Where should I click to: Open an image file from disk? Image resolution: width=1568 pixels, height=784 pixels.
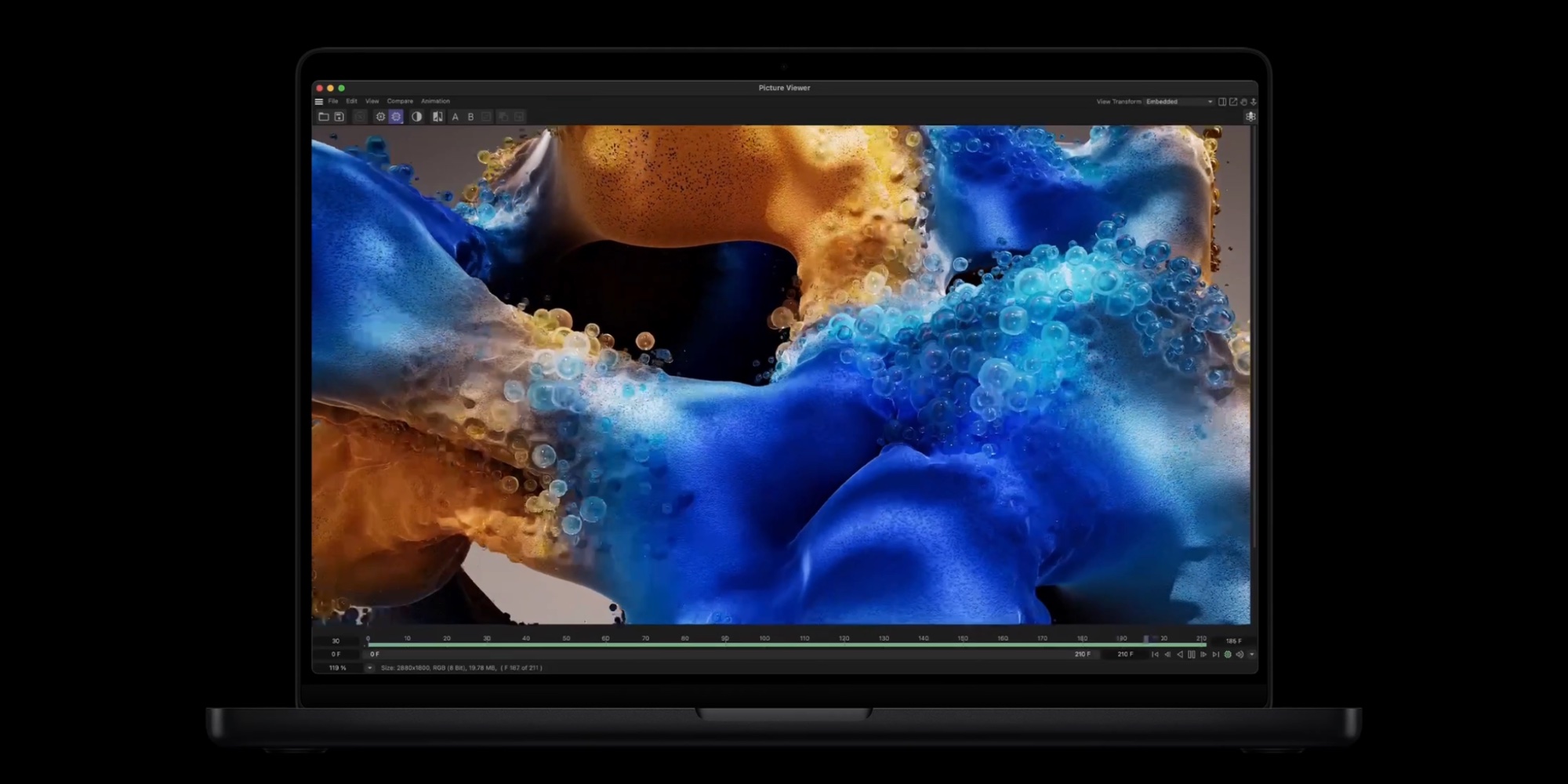325,116
